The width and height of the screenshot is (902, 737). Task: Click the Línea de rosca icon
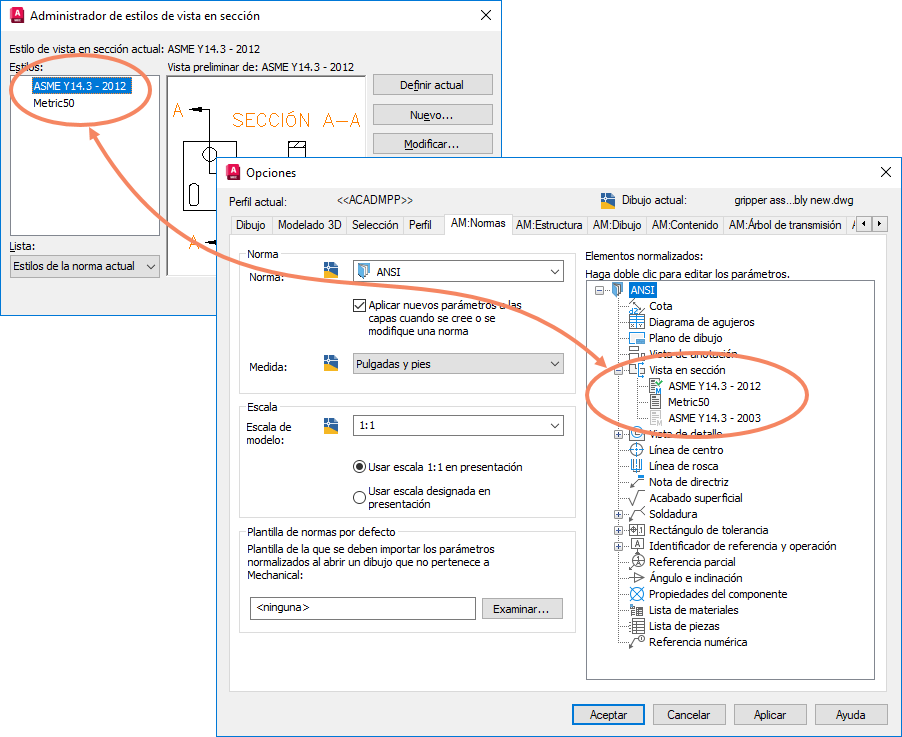coord(636,466)
